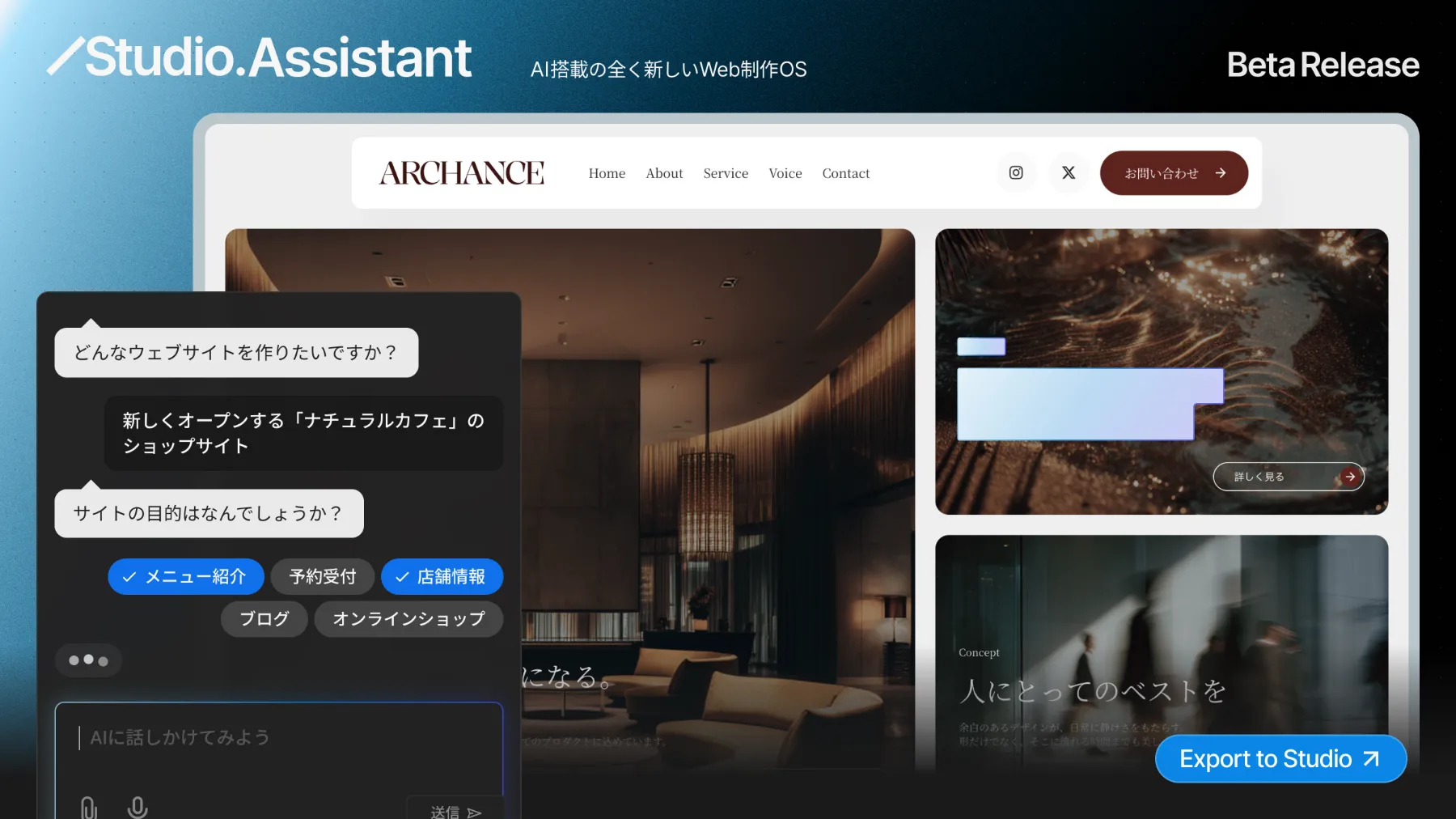Click the paperclip attachment icon

(88, 807)
